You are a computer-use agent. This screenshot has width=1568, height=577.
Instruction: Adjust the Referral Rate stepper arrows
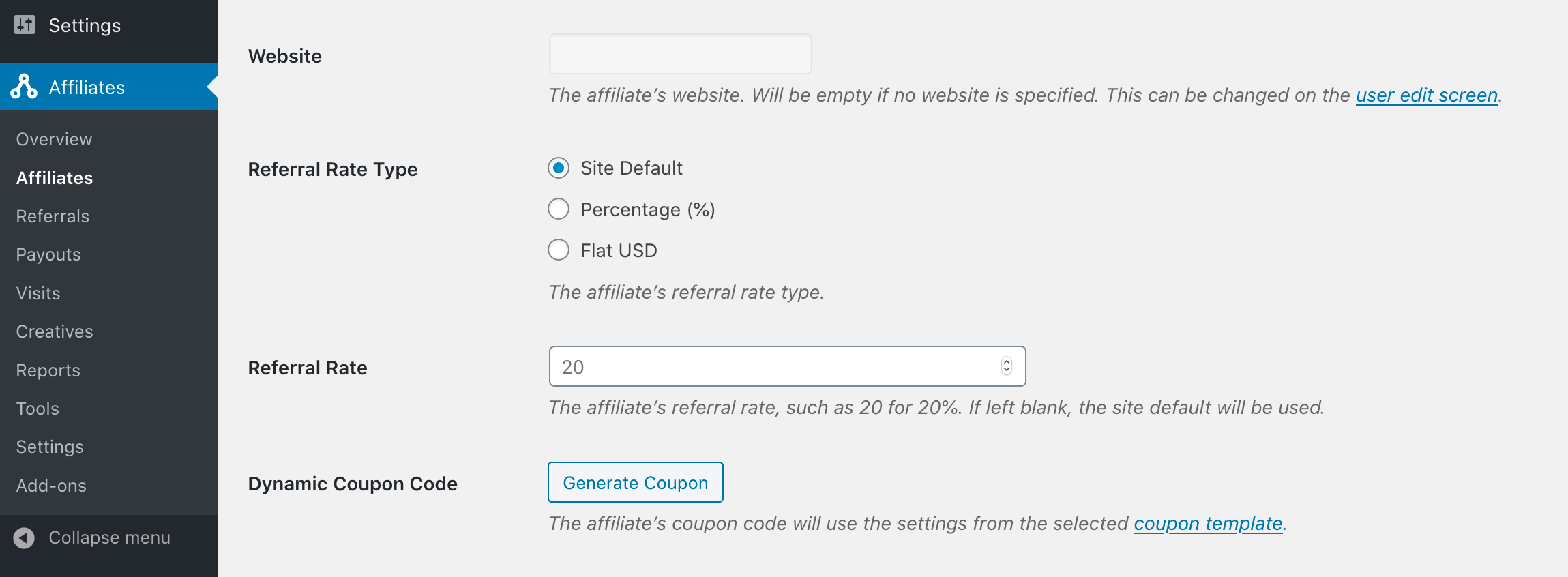tap(1007, 366)
